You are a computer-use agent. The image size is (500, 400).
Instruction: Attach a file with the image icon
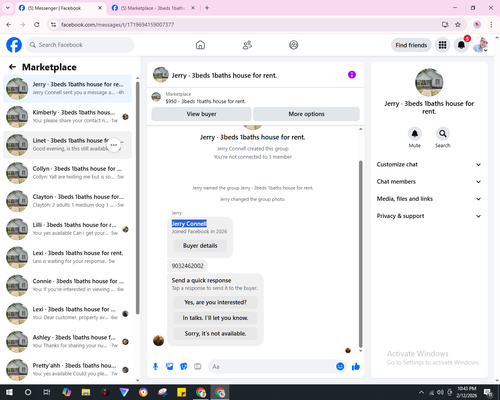pyautogui.click(x=170, y=367)
